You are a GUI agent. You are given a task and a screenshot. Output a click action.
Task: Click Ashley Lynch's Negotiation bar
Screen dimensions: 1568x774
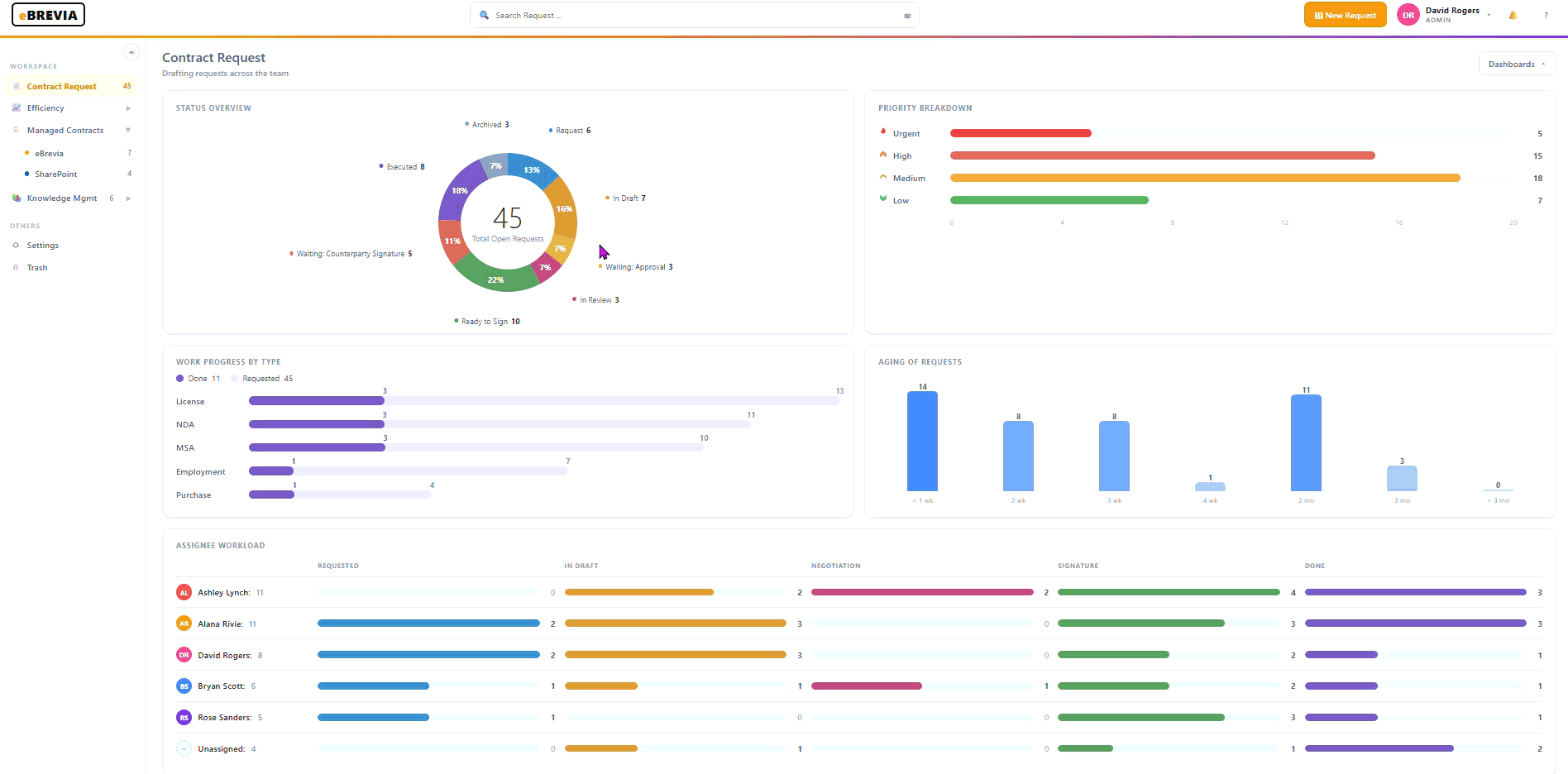pos(922,592)
